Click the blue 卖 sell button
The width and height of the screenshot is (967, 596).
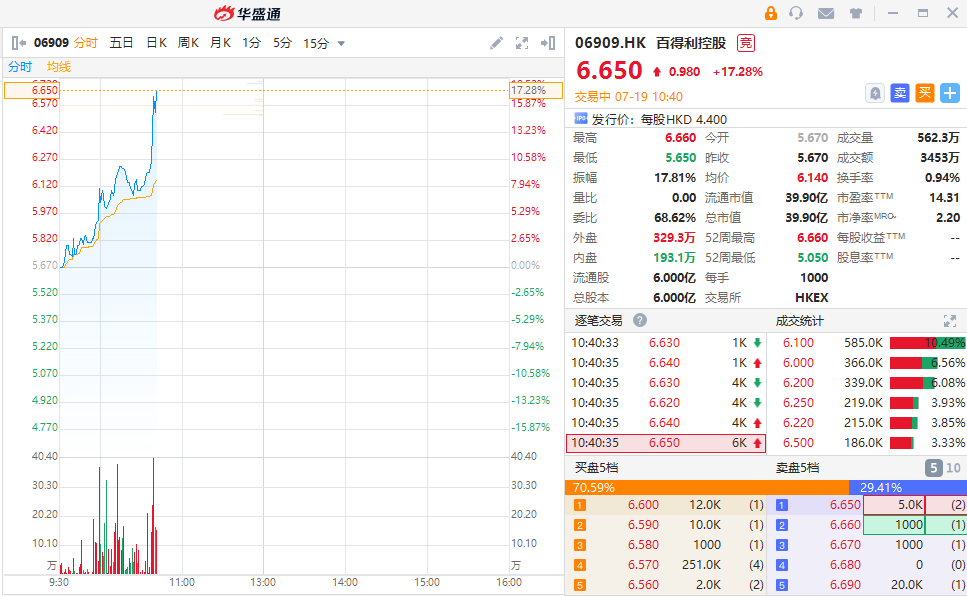tap(900, 93)
